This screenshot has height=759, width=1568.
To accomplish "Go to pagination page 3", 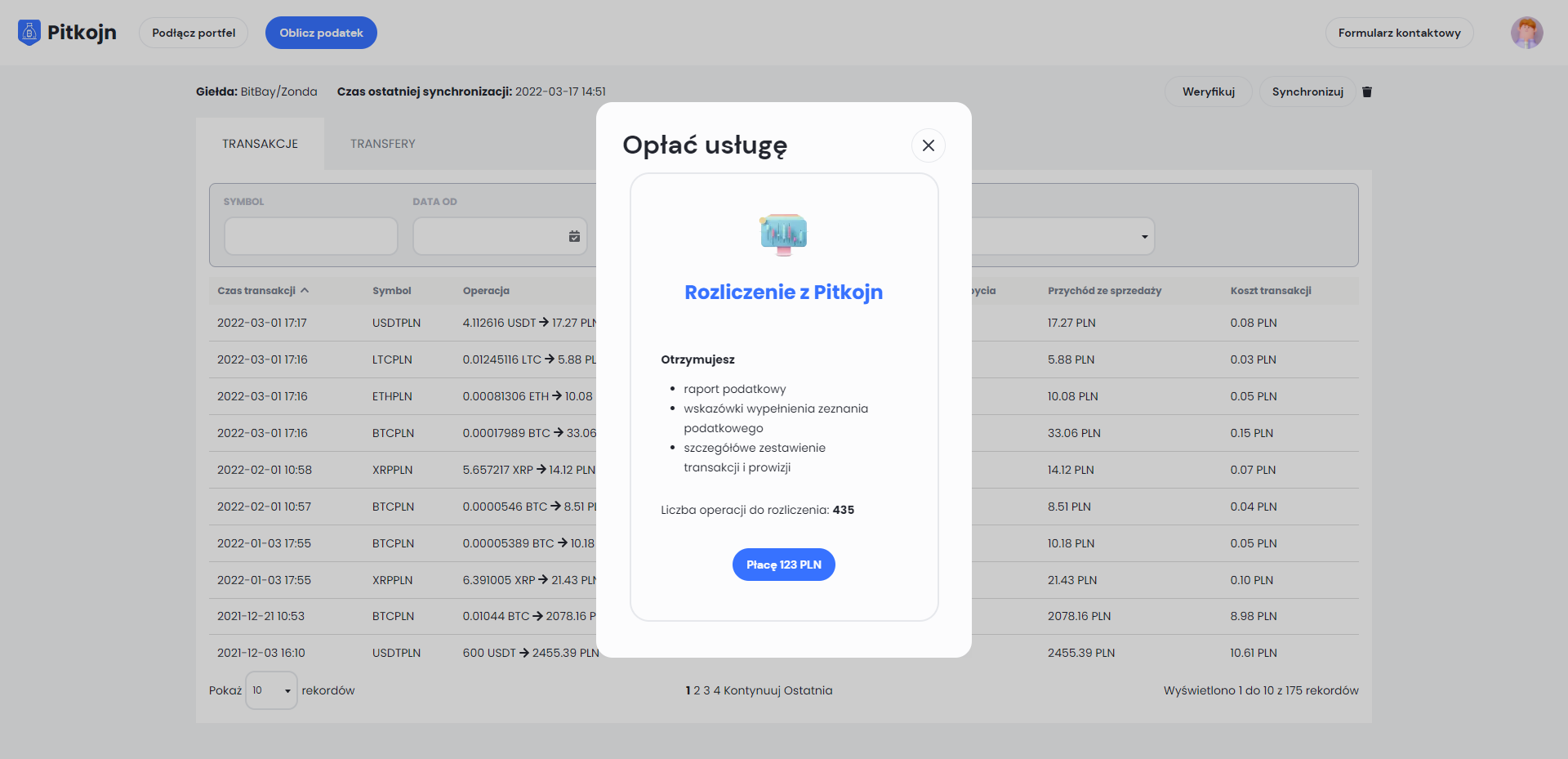I will click(x=707, y=690).
